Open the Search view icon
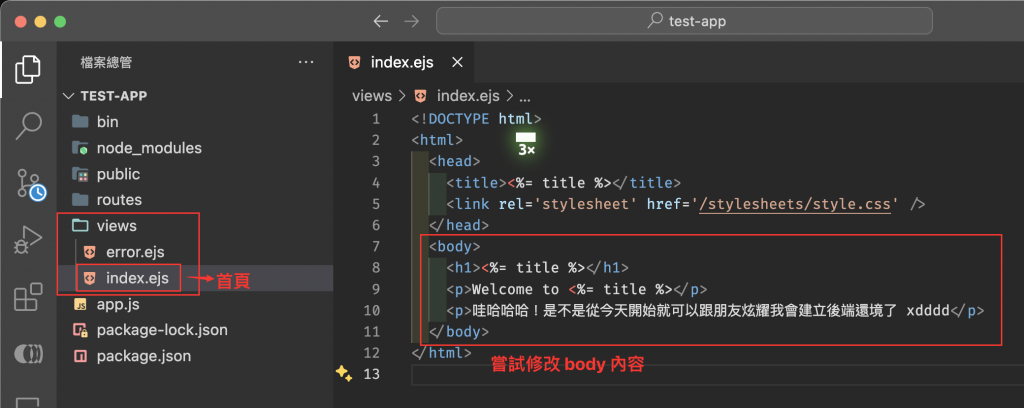Screen dimensions: 1024x408 (29, 126)
